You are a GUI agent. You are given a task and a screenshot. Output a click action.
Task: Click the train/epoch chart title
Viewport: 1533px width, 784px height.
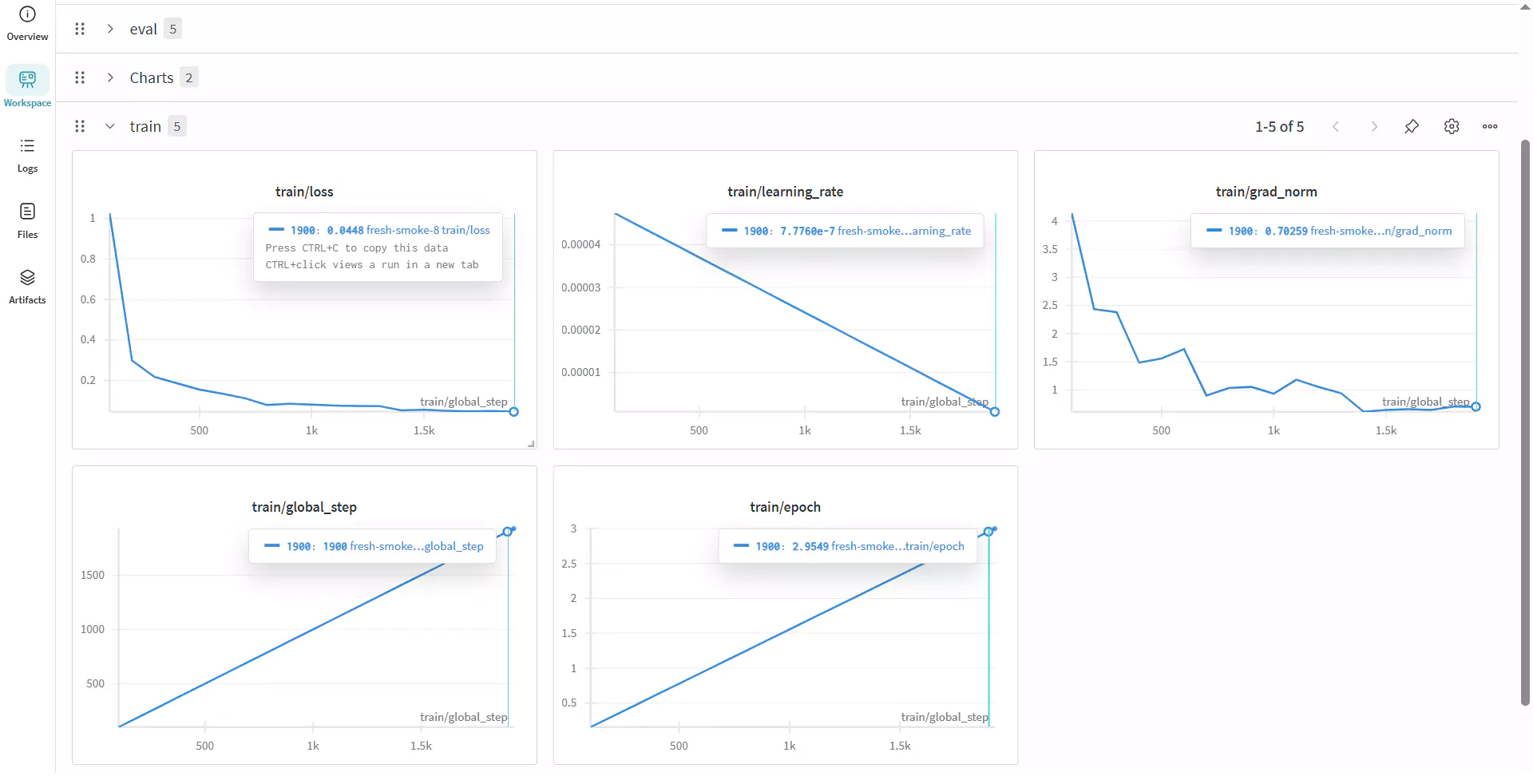[785, 507]
